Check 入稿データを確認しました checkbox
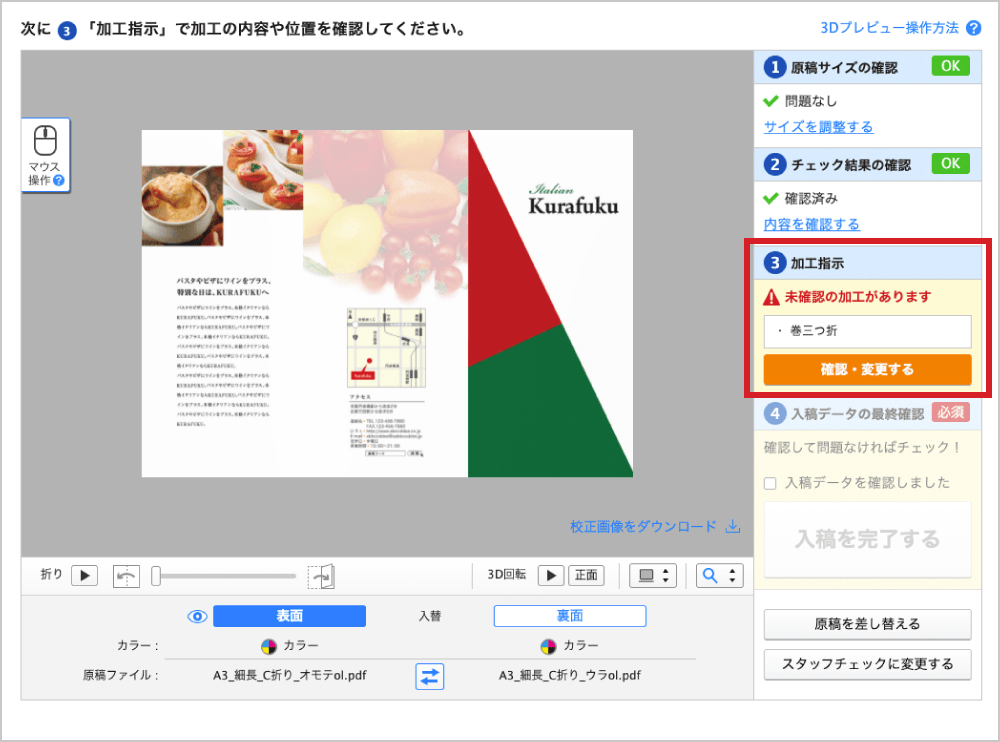 tap(770, 483)
